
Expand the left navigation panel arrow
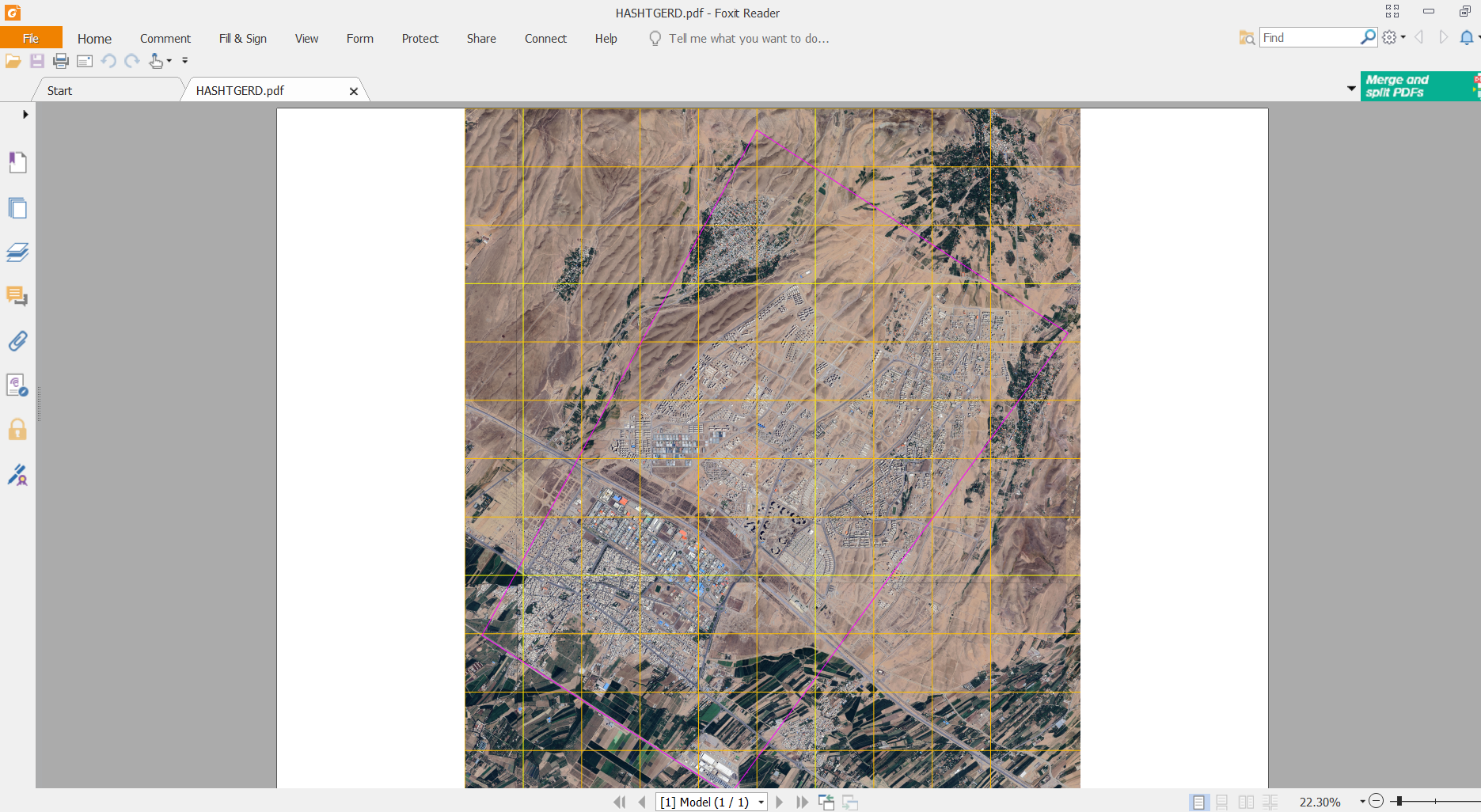25,114
